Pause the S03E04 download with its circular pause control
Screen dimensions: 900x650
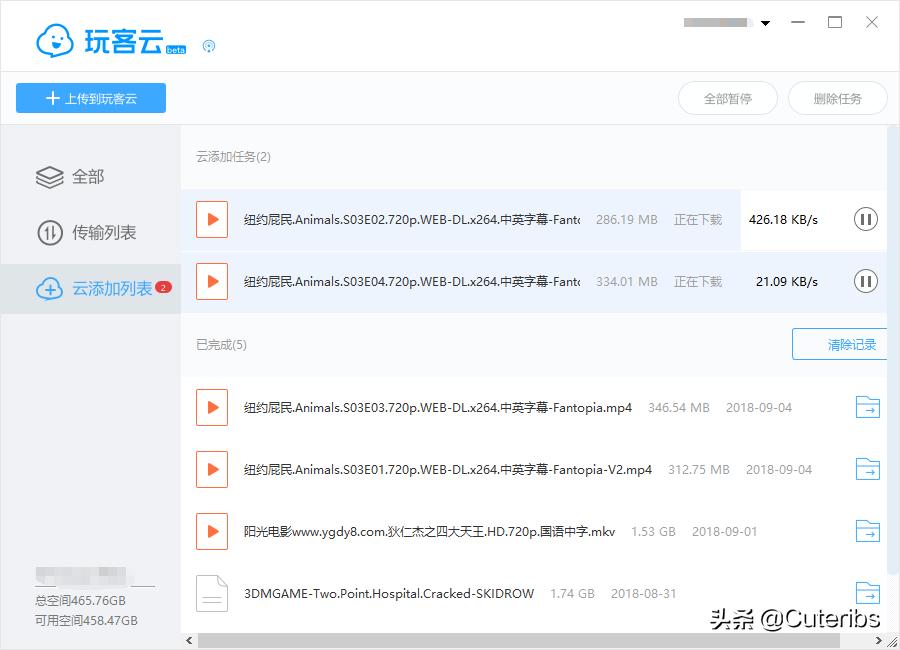865,281
